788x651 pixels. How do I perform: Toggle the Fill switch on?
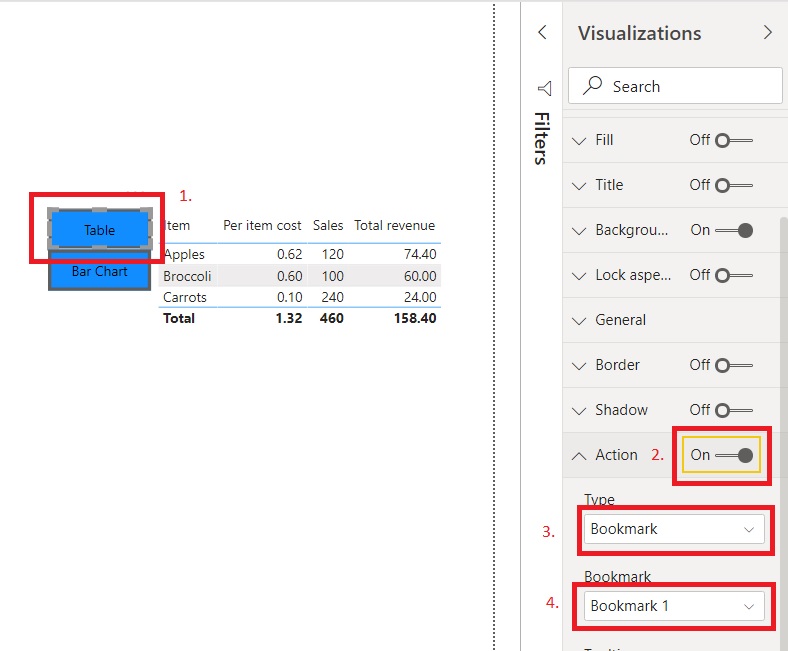point(735,140)
